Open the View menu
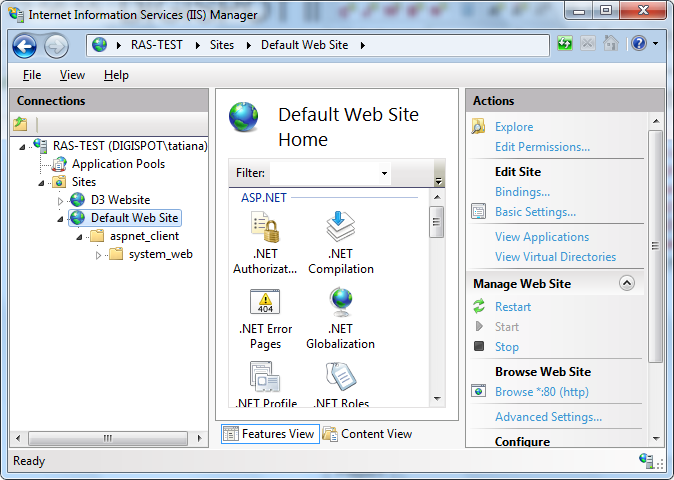This screenshot has height=480, width=674. point(72,75)
